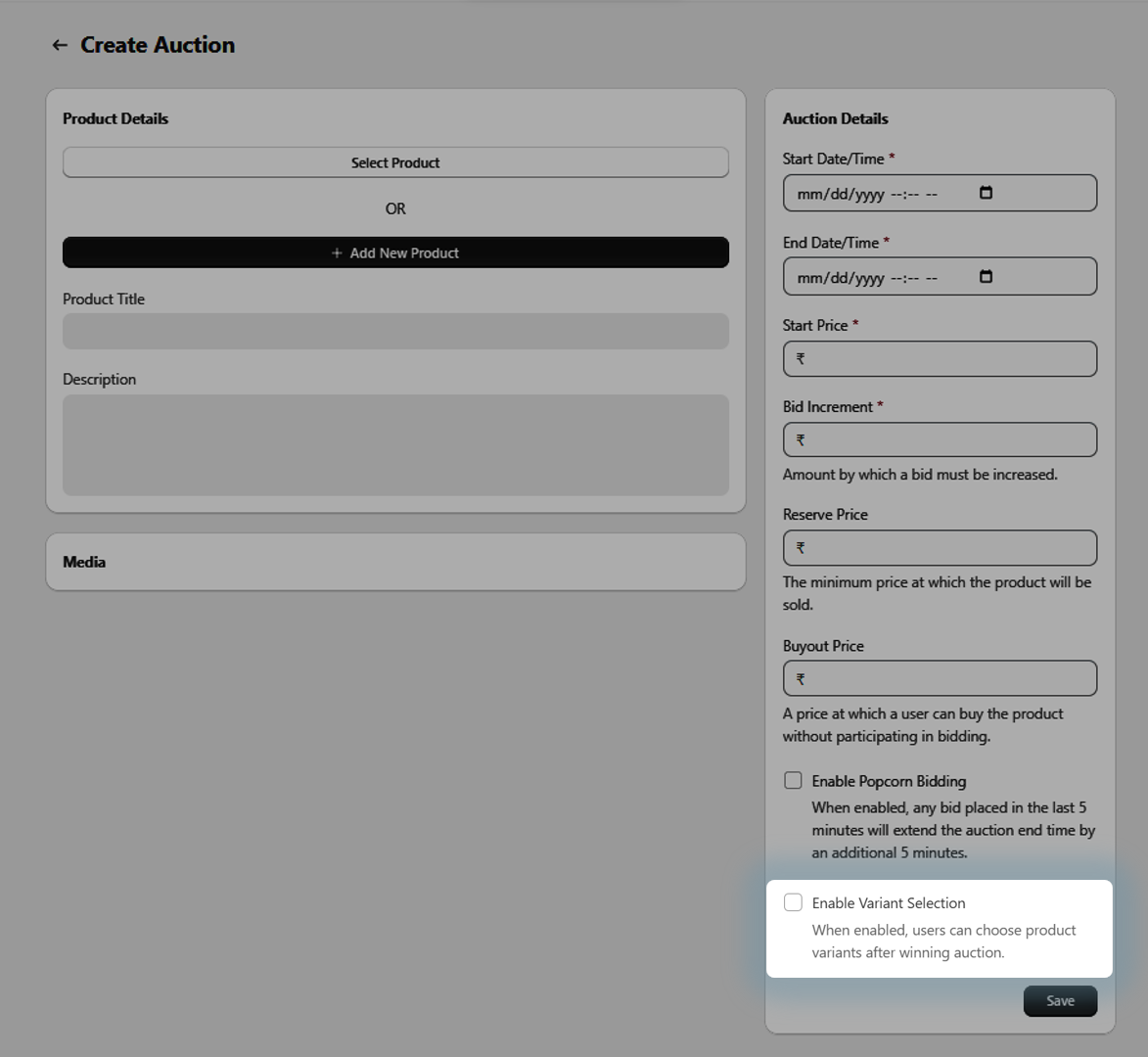This screenshot has width=1148, height=1057.
Task: Go back using the arrow beside Create Auction
Action: (x=60, y=45)
